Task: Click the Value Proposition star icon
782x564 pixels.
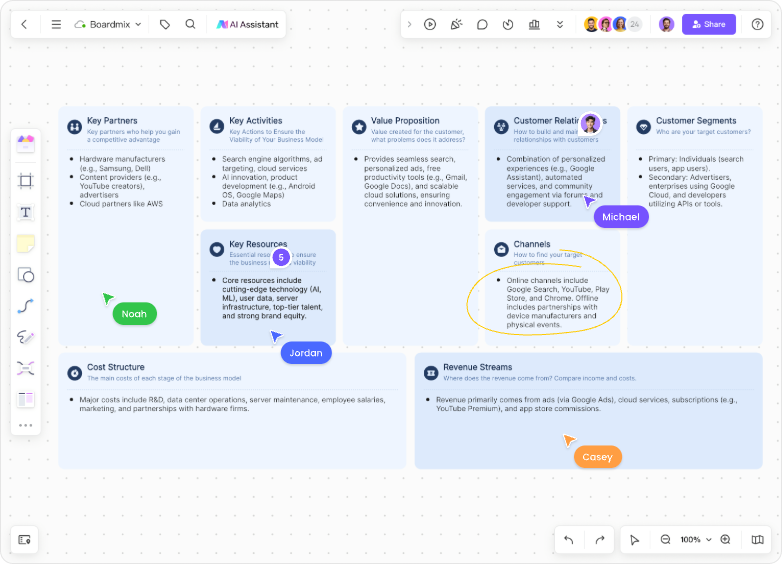Action: [x=359, y=127]
